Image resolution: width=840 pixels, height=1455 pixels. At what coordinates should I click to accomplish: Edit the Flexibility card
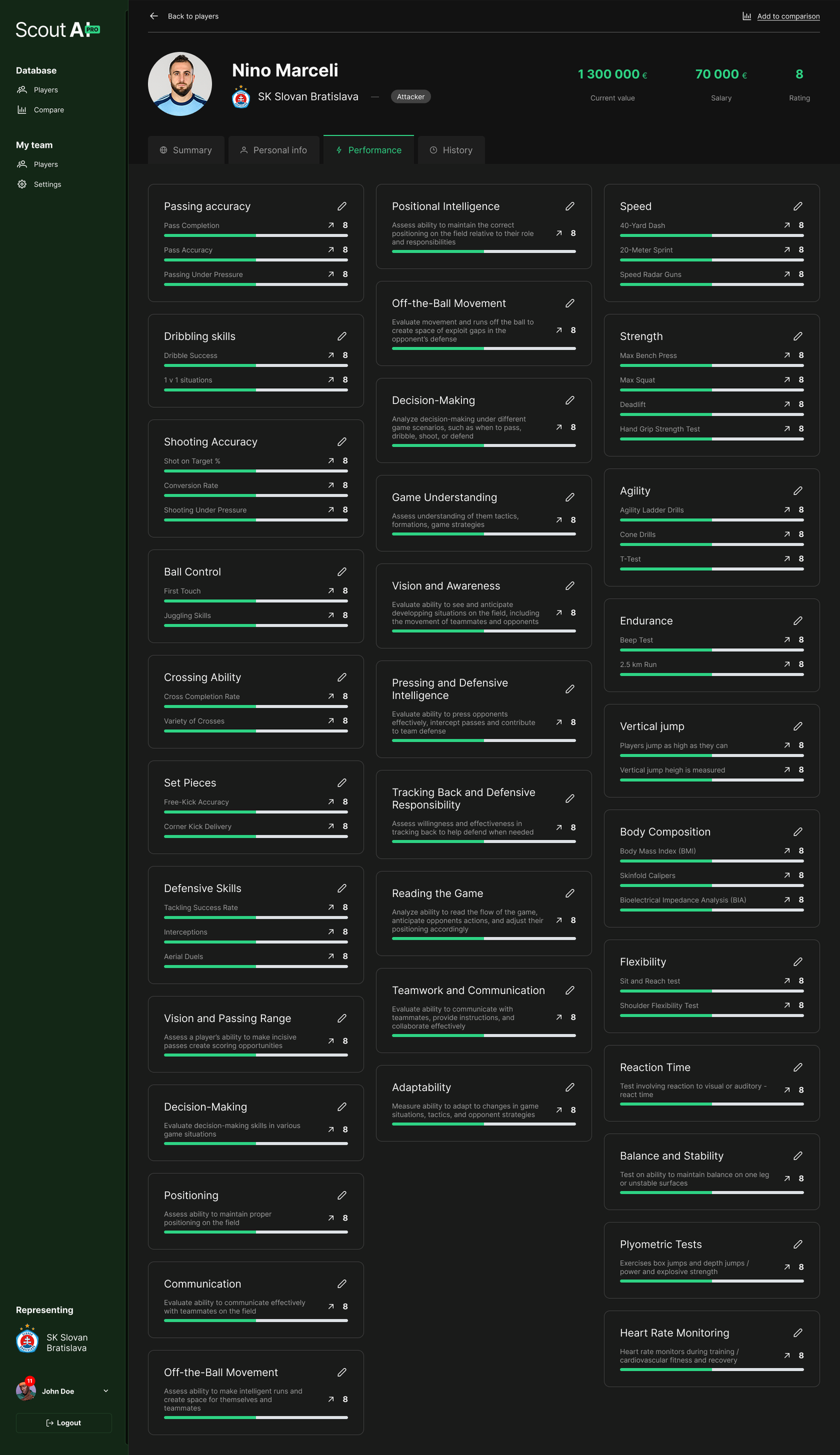[797, 962]
